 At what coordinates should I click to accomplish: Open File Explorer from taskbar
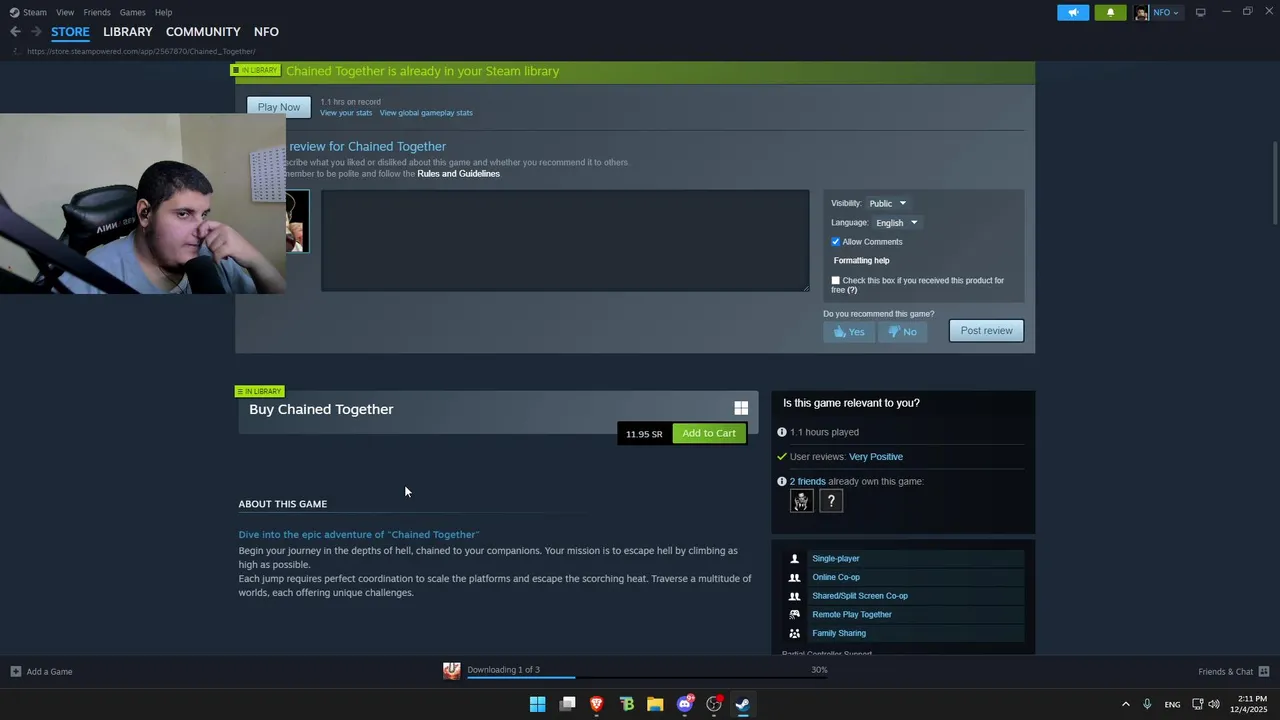click(655, 704)
